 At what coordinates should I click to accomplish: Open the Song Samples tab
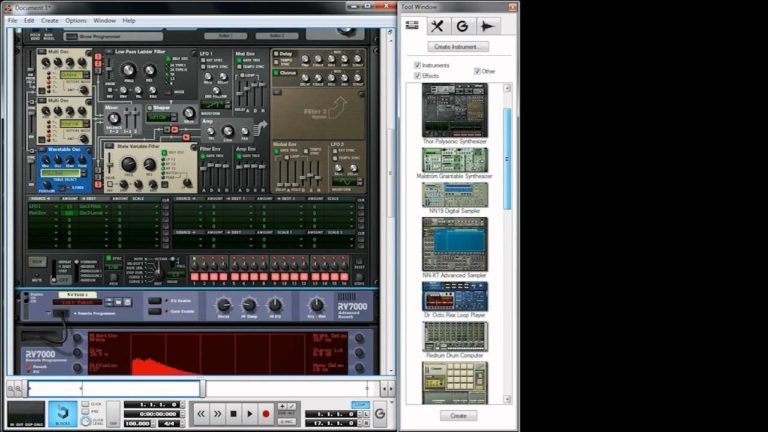point(487,26)
